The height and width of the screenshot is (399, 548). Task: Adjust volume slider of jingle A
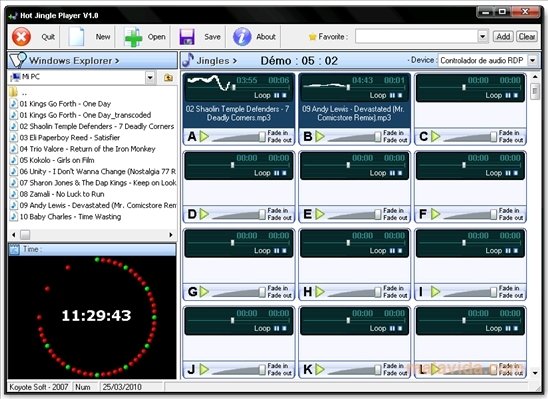point(262,137)
